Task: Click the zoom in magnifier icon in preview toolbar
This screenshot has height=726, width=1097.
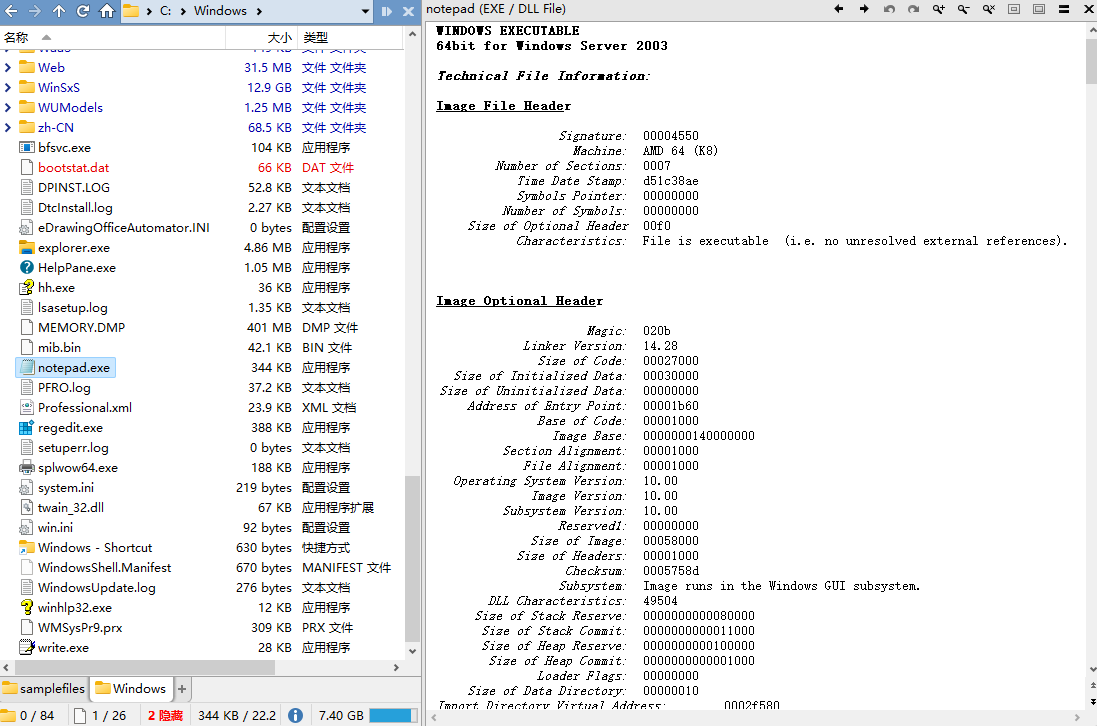Action: click(938, 10)
